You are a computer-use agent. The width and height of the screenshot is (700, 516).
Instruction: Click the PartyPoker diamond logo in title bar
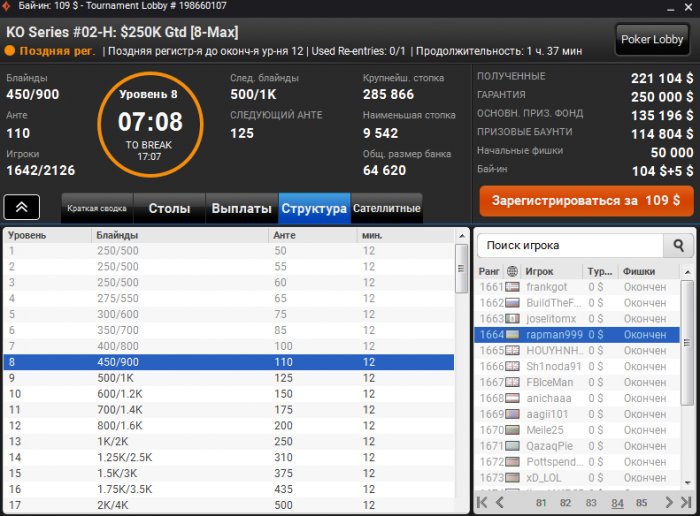coord(6,6)
